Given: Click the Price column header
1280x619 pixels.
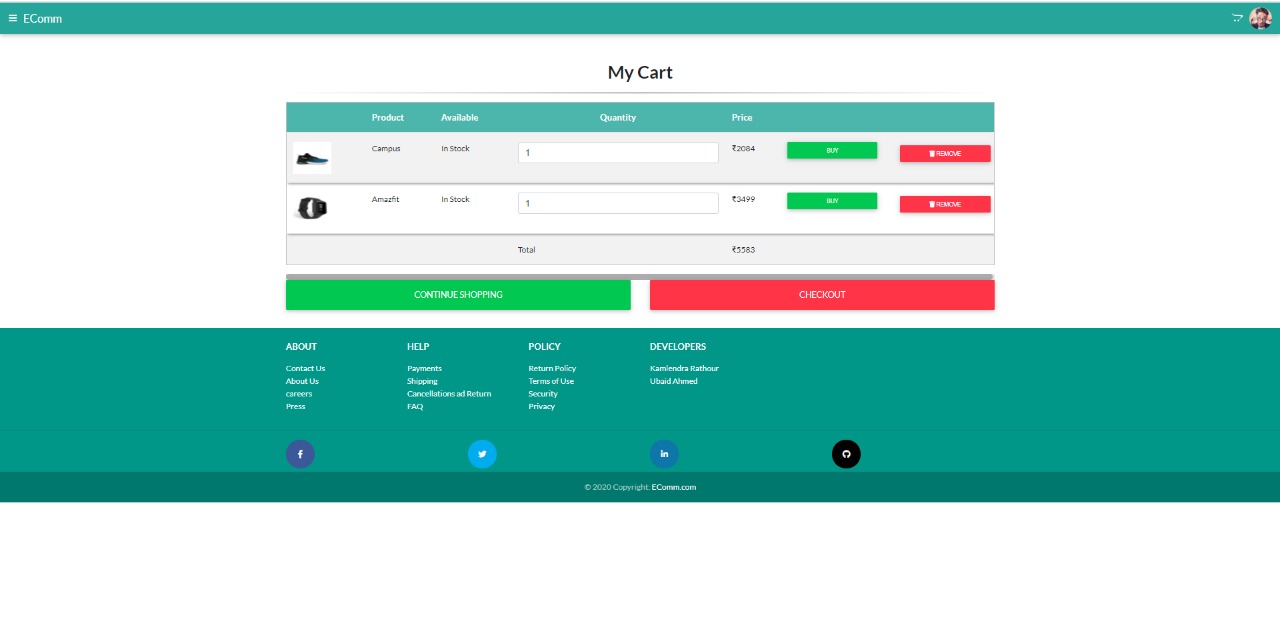Looking at the screenshot, I should pyautogui.click(x=742, y=118).
